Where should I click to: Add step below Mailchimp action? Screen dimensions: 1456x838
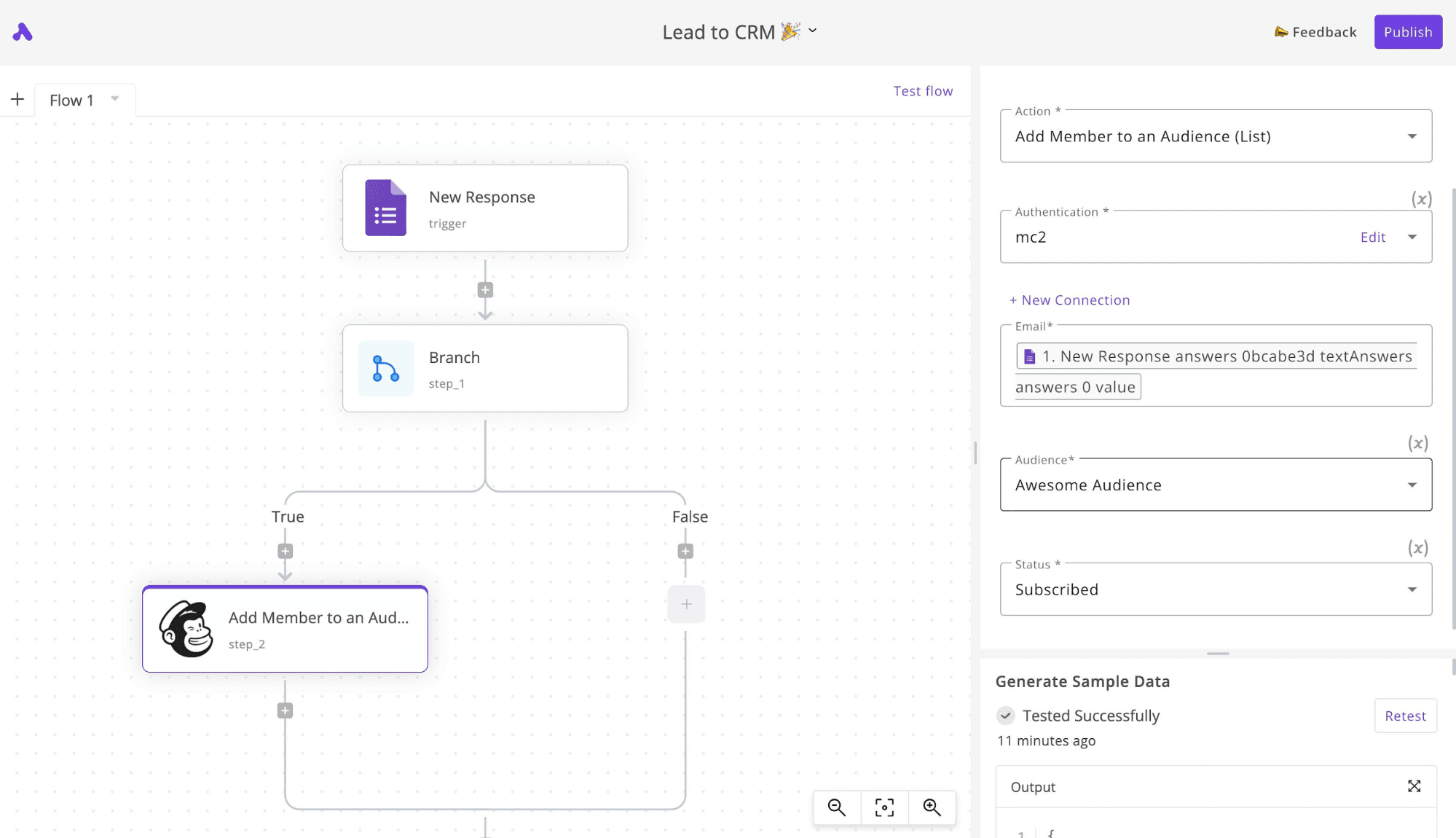(x=284, y=710)
